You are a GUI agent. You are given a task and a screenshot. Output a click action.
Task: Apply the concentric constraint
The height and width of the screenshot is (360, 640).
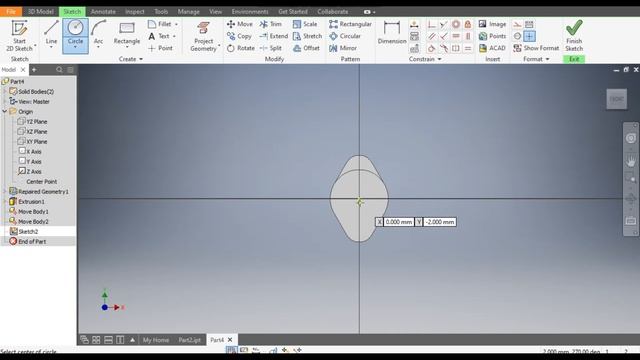(x=456, y=24)
